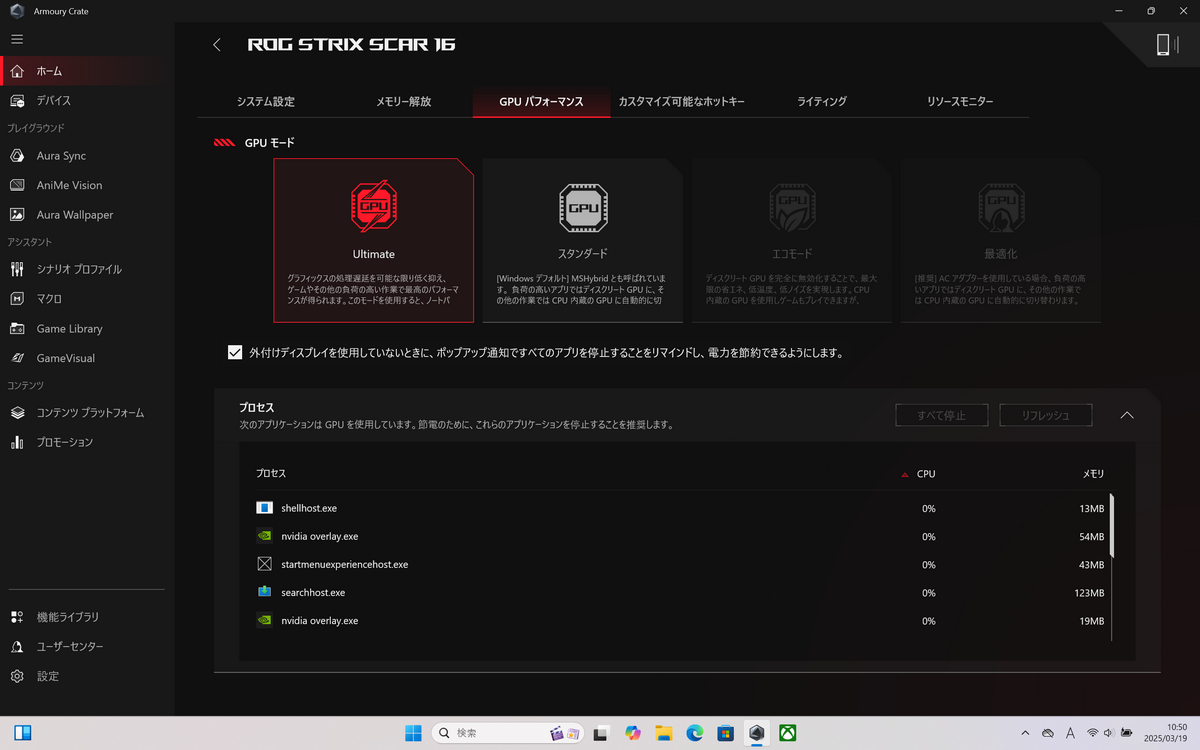1200x750 pixels.
Task: Open Aura Sync in the sidebar
Action: coord(60,156)
